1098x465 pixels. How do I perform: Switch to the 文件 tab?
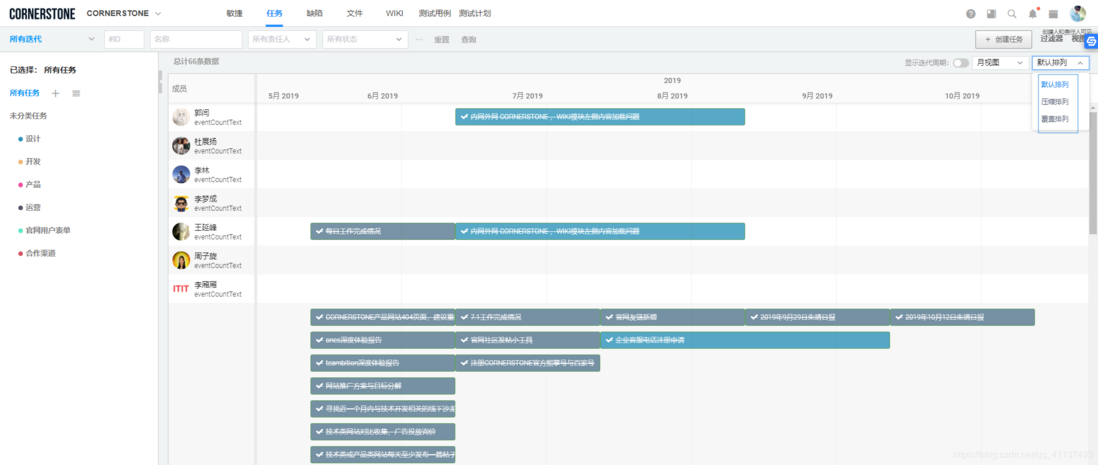pos(355,13)
